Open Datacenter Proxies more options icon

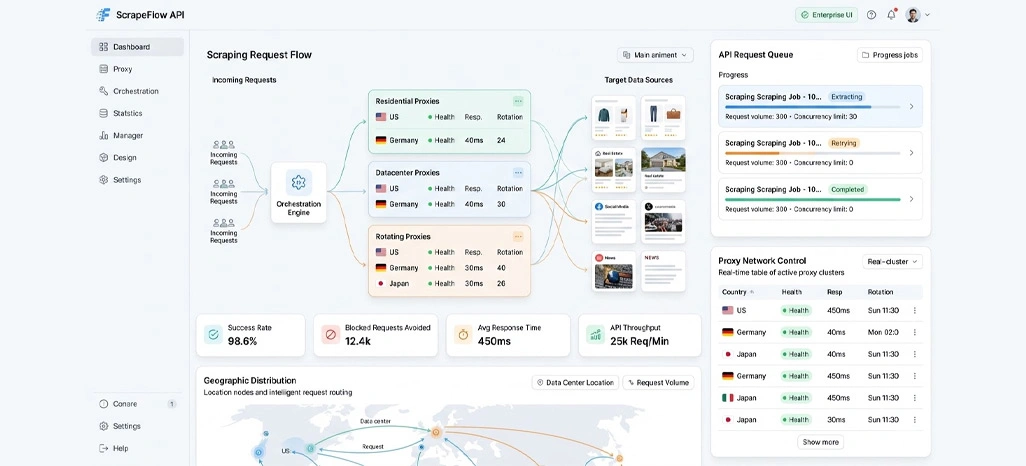pyautogui.click(x=518, y=173)
